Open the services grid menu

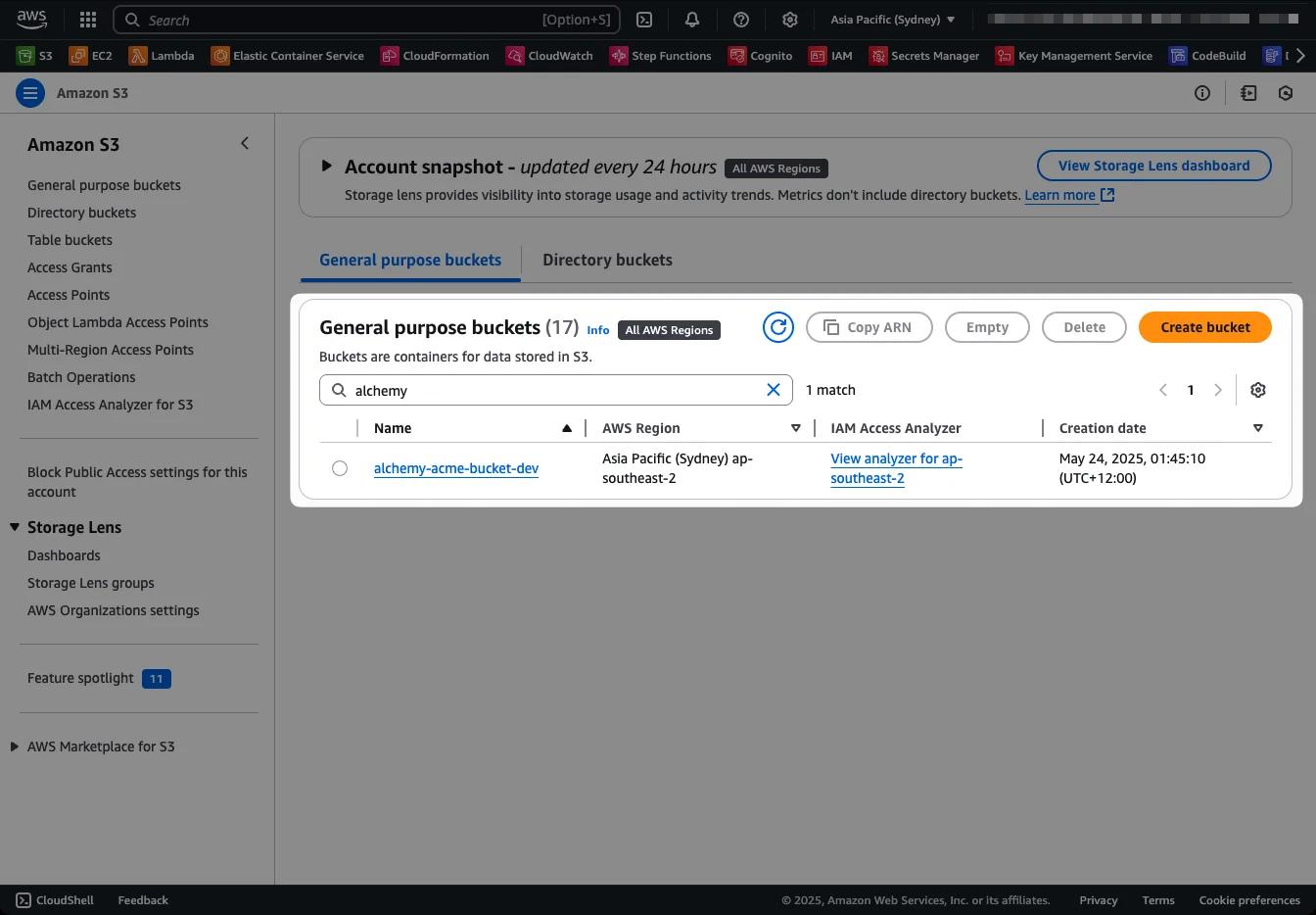(x=87, y=20)
